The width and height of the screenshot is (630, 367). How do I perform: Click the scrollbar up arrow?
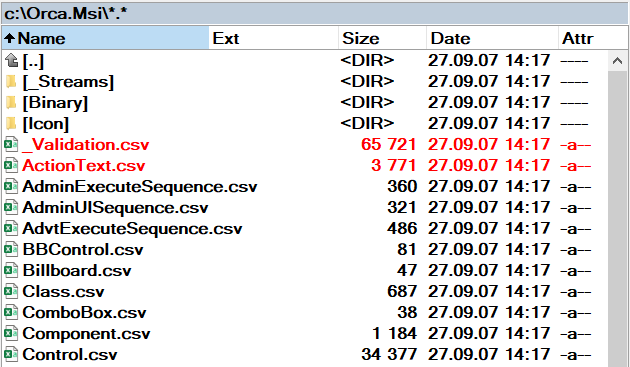(x=618, y=61)
